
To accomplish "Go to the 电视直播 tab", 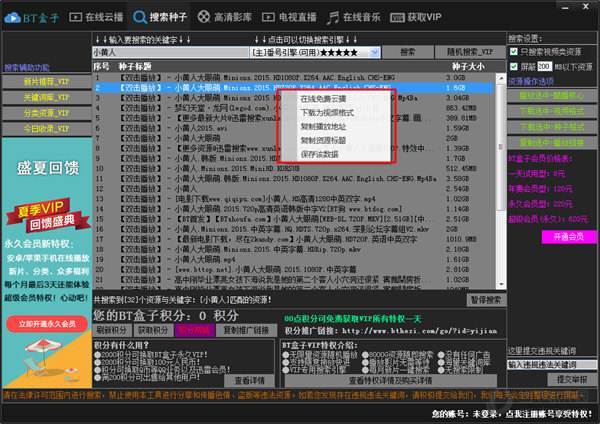I will [x=289, y=17].
